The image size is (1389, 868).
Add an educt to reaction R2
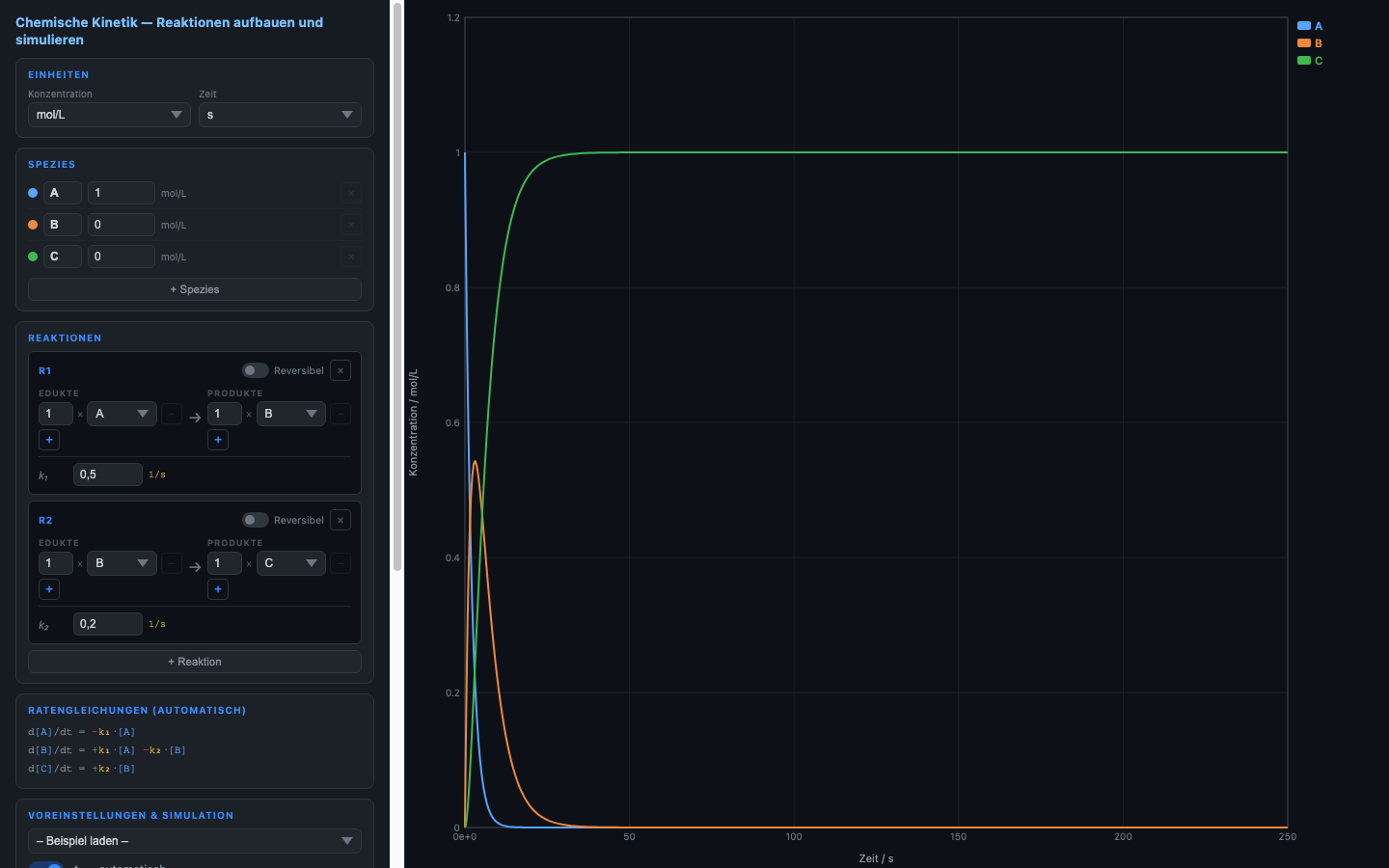click(x=49, y=589)
